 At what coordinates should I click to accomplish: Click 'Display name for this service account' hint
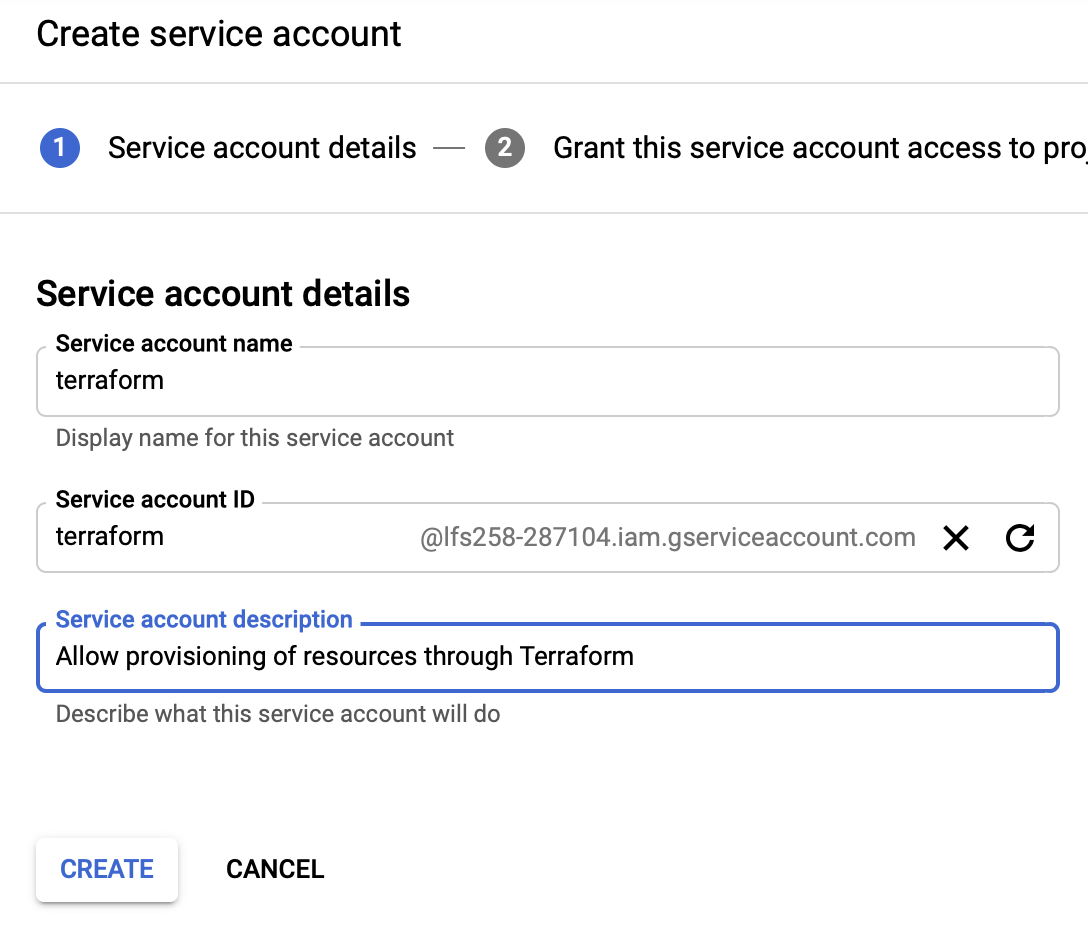tap(255, 438)
